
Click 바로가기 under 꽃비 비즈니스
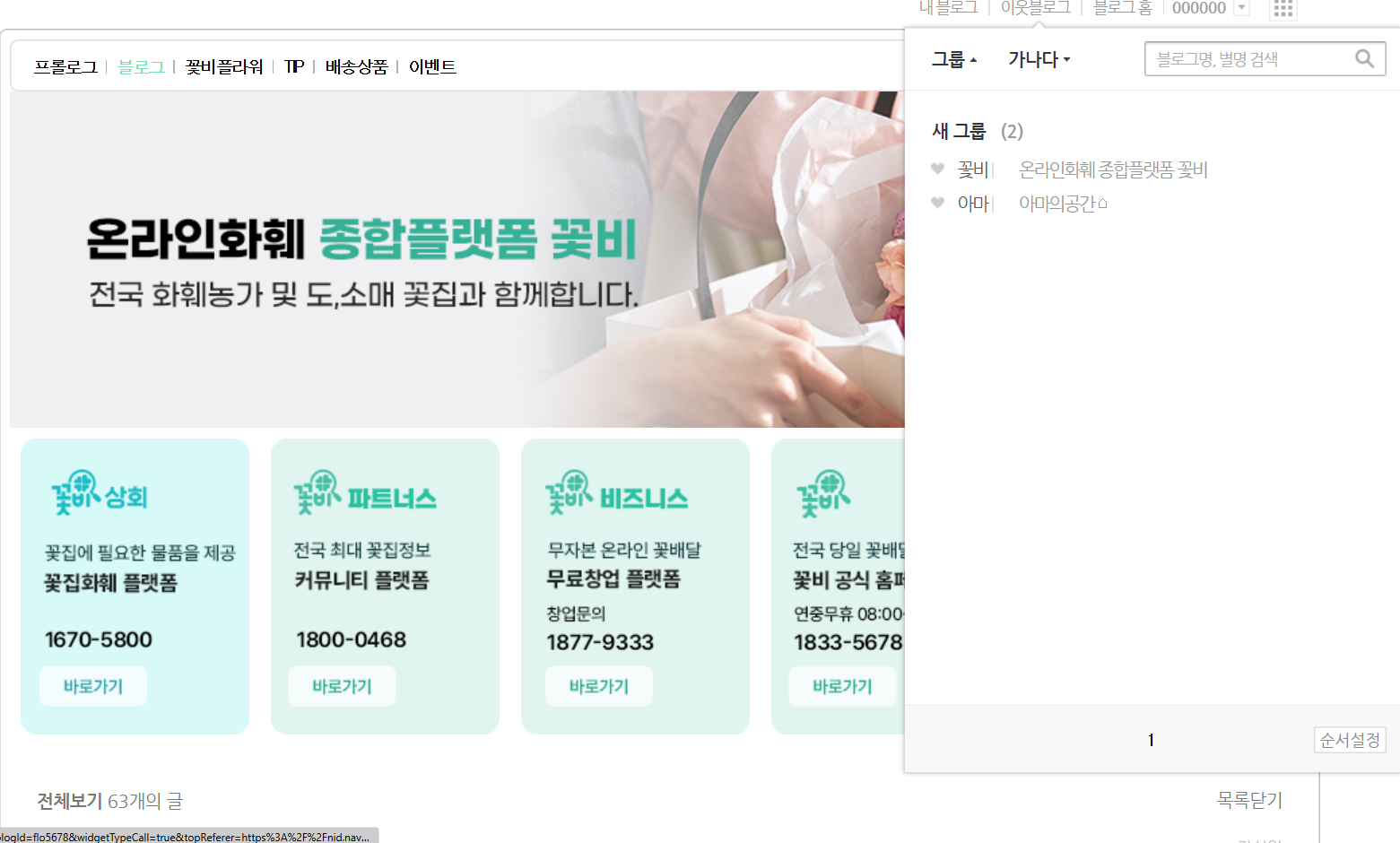599,686
